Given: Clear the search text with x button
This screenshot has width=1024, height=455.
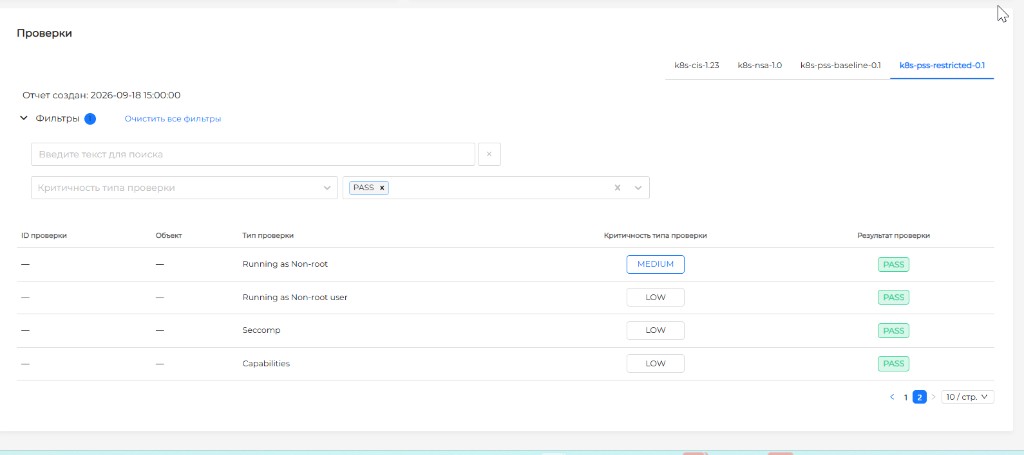Looking at the screenshot, I should pyautogui.click(x=489, y=155).
